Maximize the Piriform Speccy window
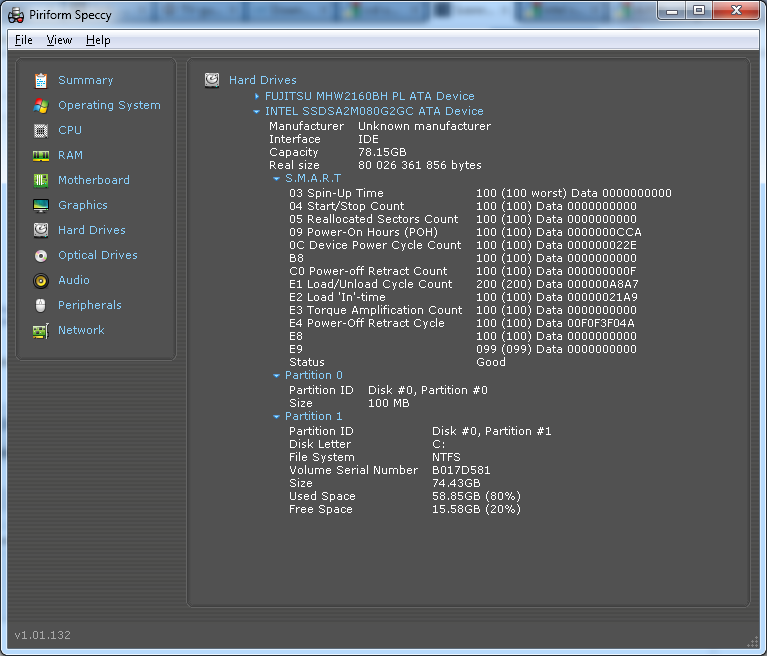Viewport: 768px width, 658px height. 699,10
